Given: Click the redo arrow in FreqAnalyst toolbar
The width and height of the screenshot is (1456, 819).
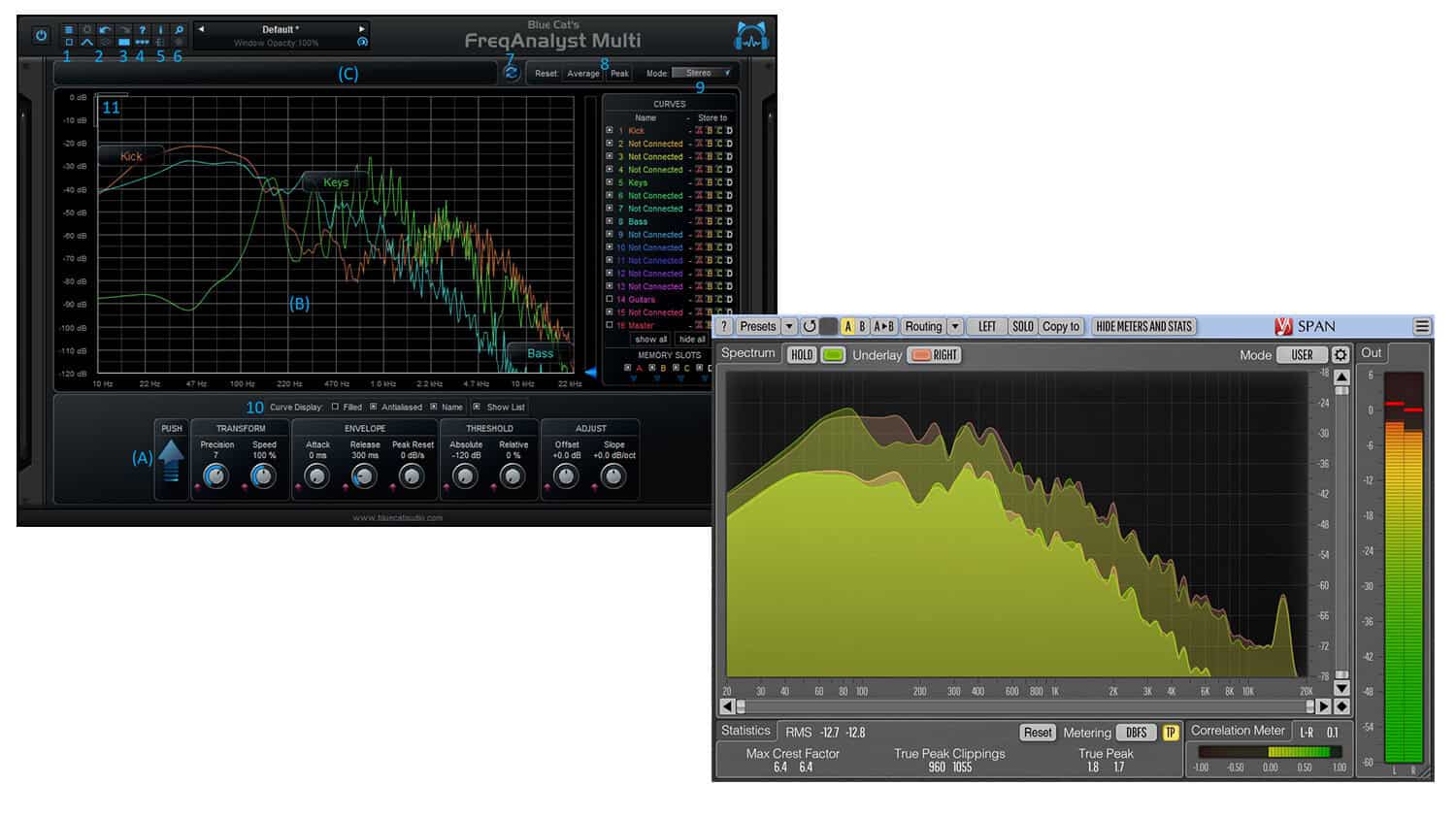Looking at the screenshot, I should pos(124,30).
